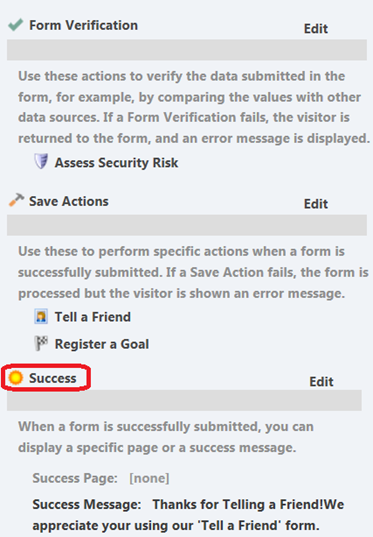Click the Form Verification heading

(83, 25)
